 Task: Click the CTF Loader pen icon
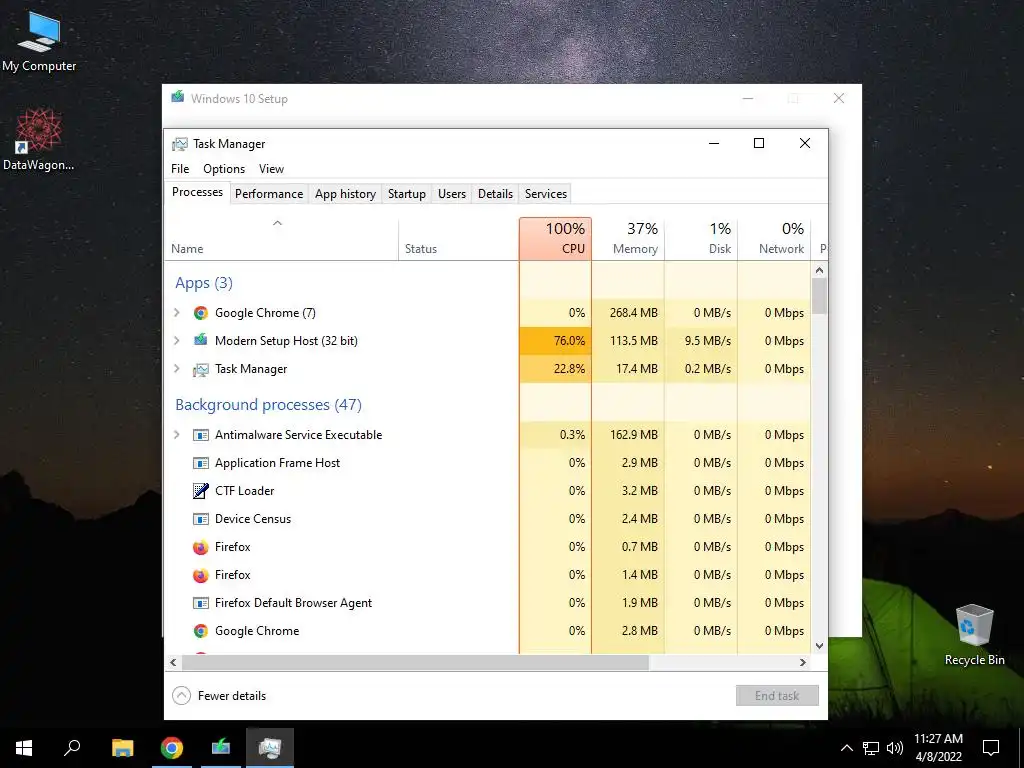point(200,491)
